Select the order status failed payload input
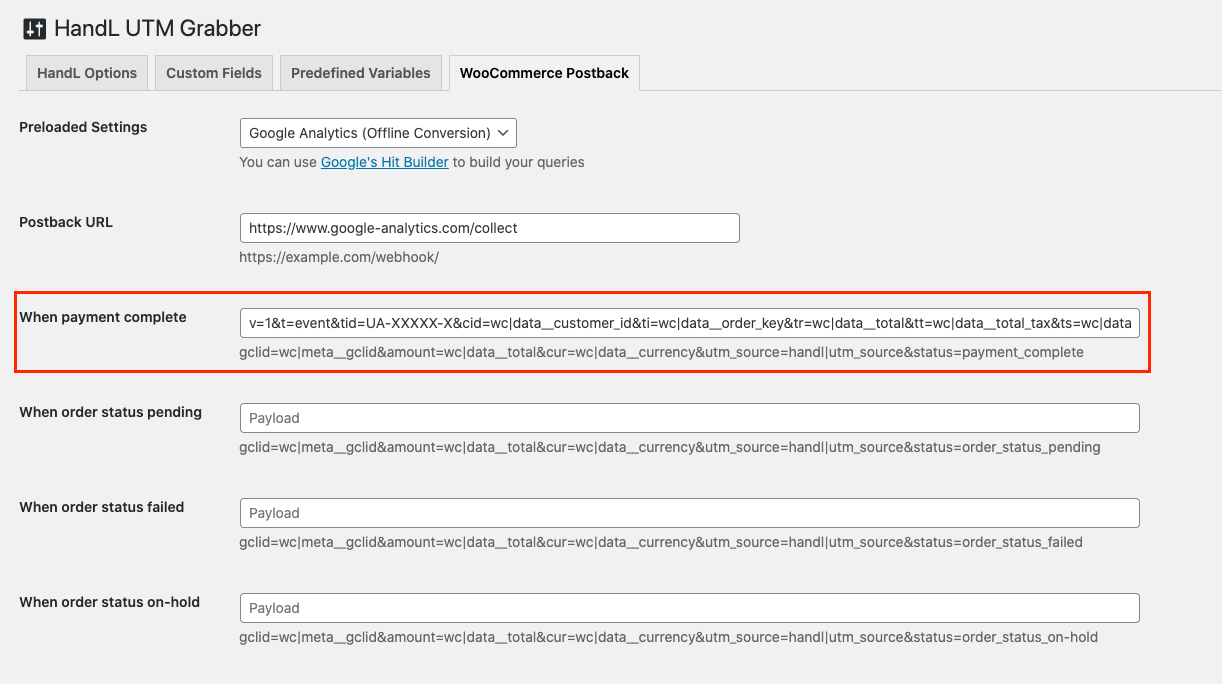The height and width of the screenshot is (684, 1222). pyautogui.click(x=689, y=513)
